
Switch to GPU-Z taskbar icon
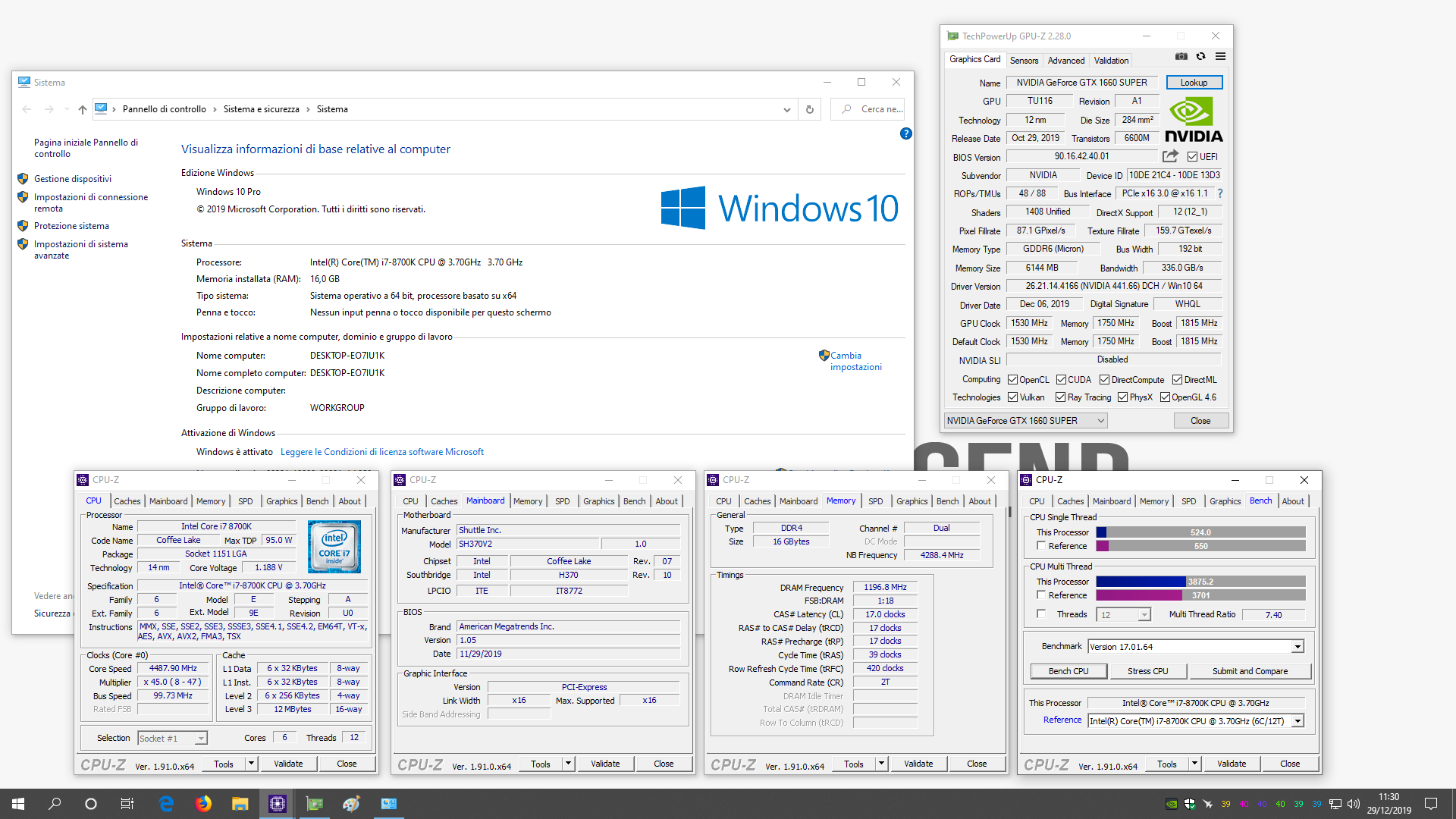pos(314,804)
